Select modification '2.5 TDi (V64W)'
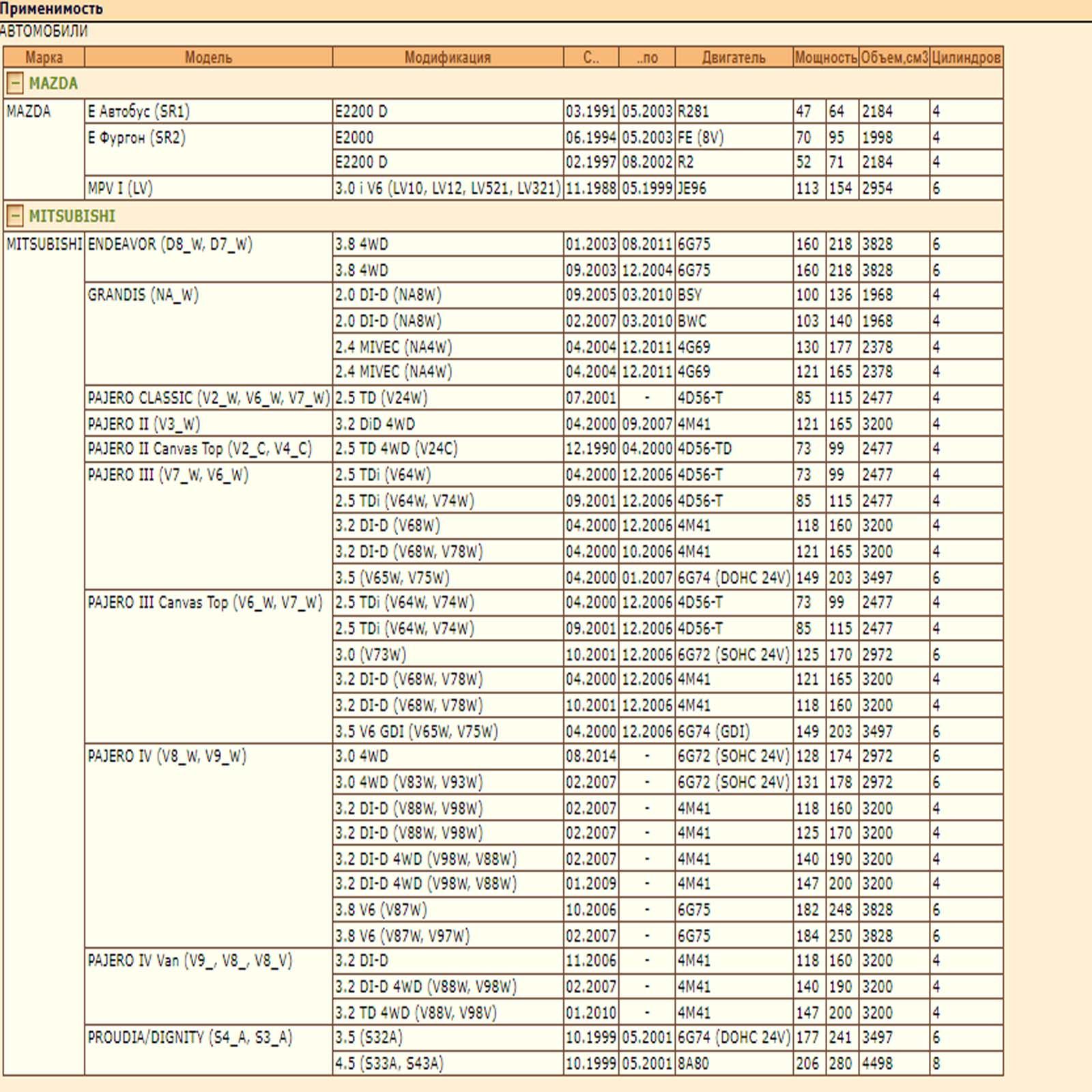1092x1092 pixels. pos(448,474)
